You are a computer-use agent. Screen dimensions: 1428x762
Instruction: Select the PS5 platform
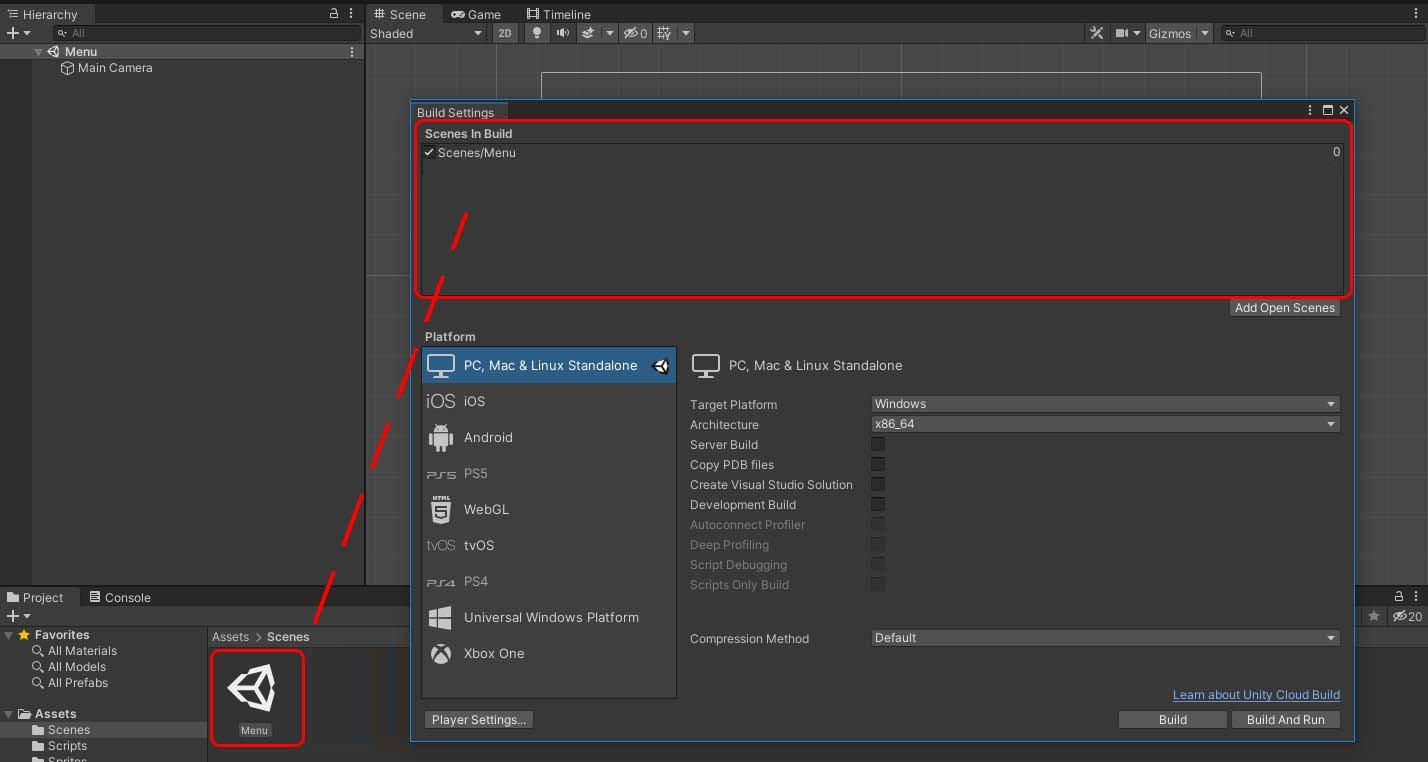(549, 473)
